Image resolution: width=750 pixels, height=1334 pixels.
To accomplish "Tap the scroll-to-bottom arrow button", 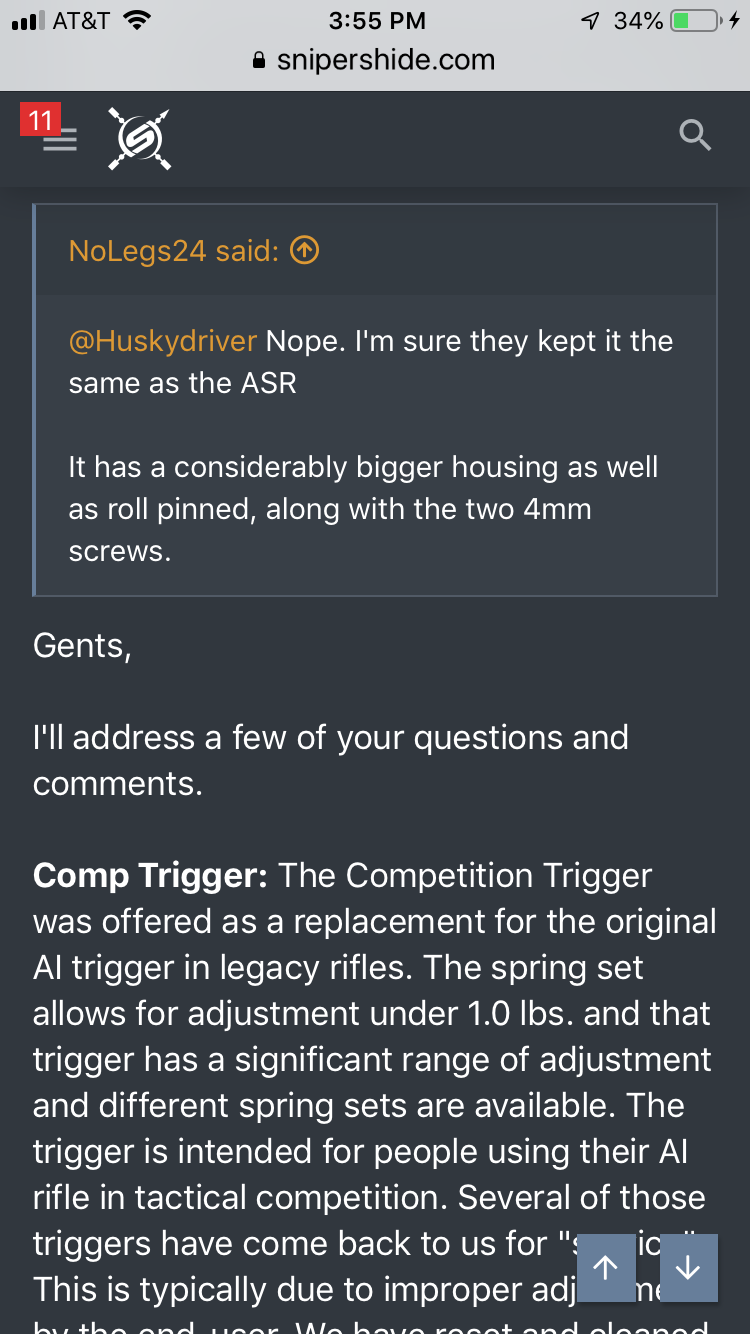I will (x=688, y=1268).
